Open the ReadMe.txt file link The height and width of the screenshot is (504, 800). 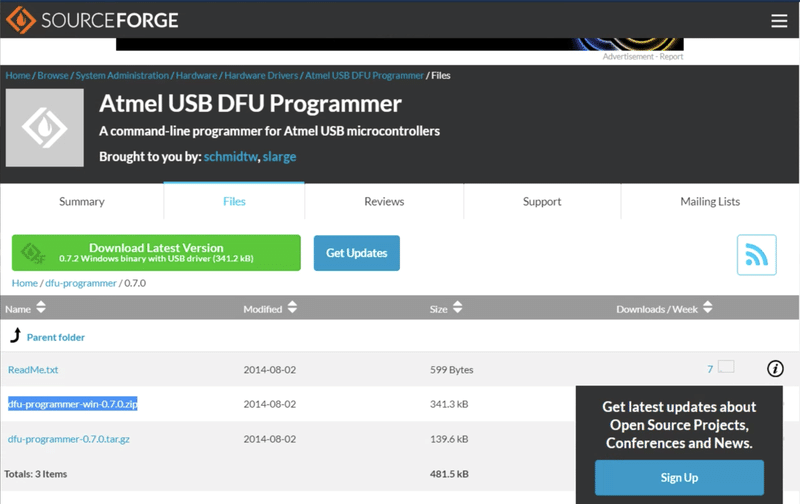click(x=33, y=370)
